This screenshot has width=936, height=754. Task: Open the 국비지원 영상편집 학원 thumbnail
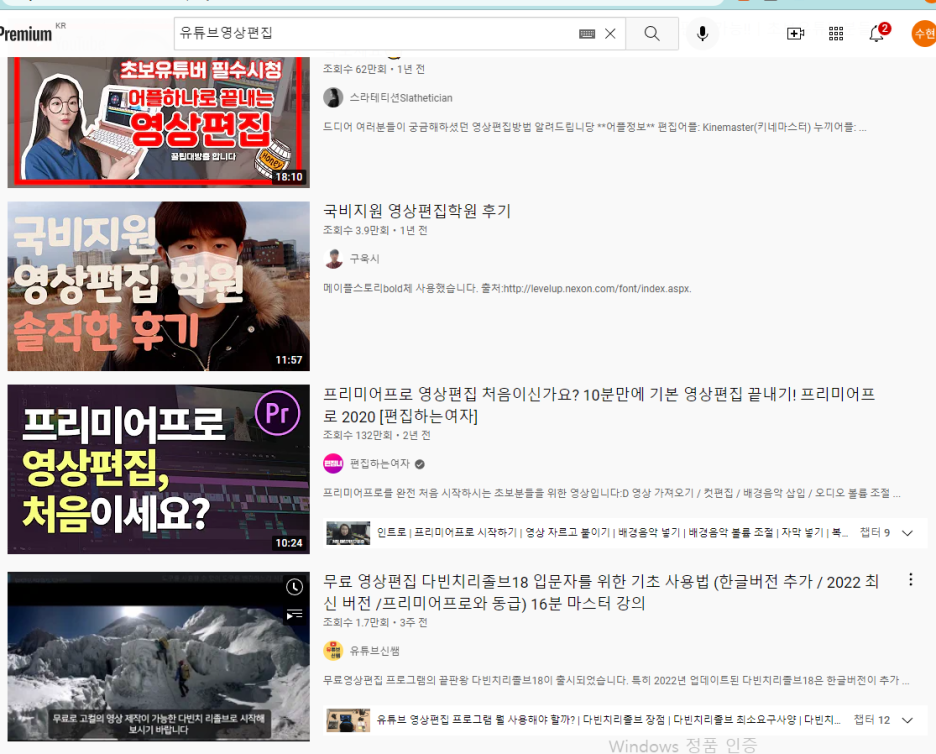click(159, 286)
